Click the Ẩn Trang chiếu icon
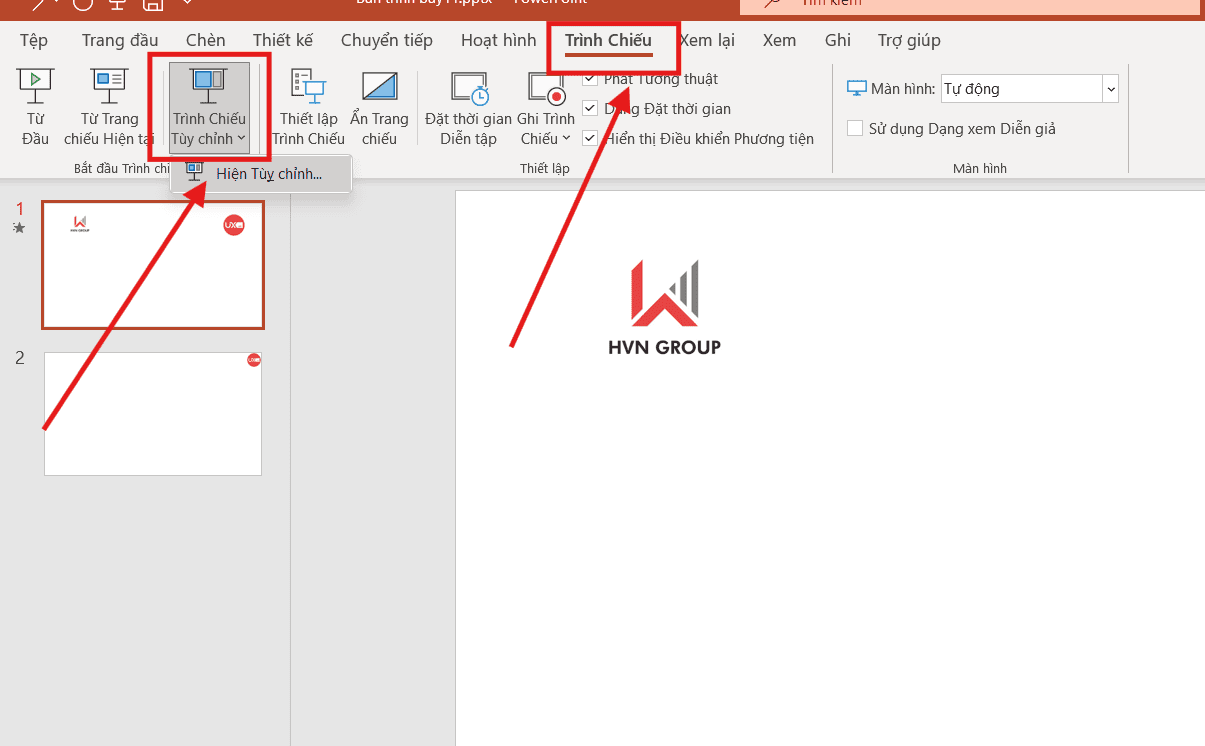Screen dimensions: 1205x746 tap(379, 87)
